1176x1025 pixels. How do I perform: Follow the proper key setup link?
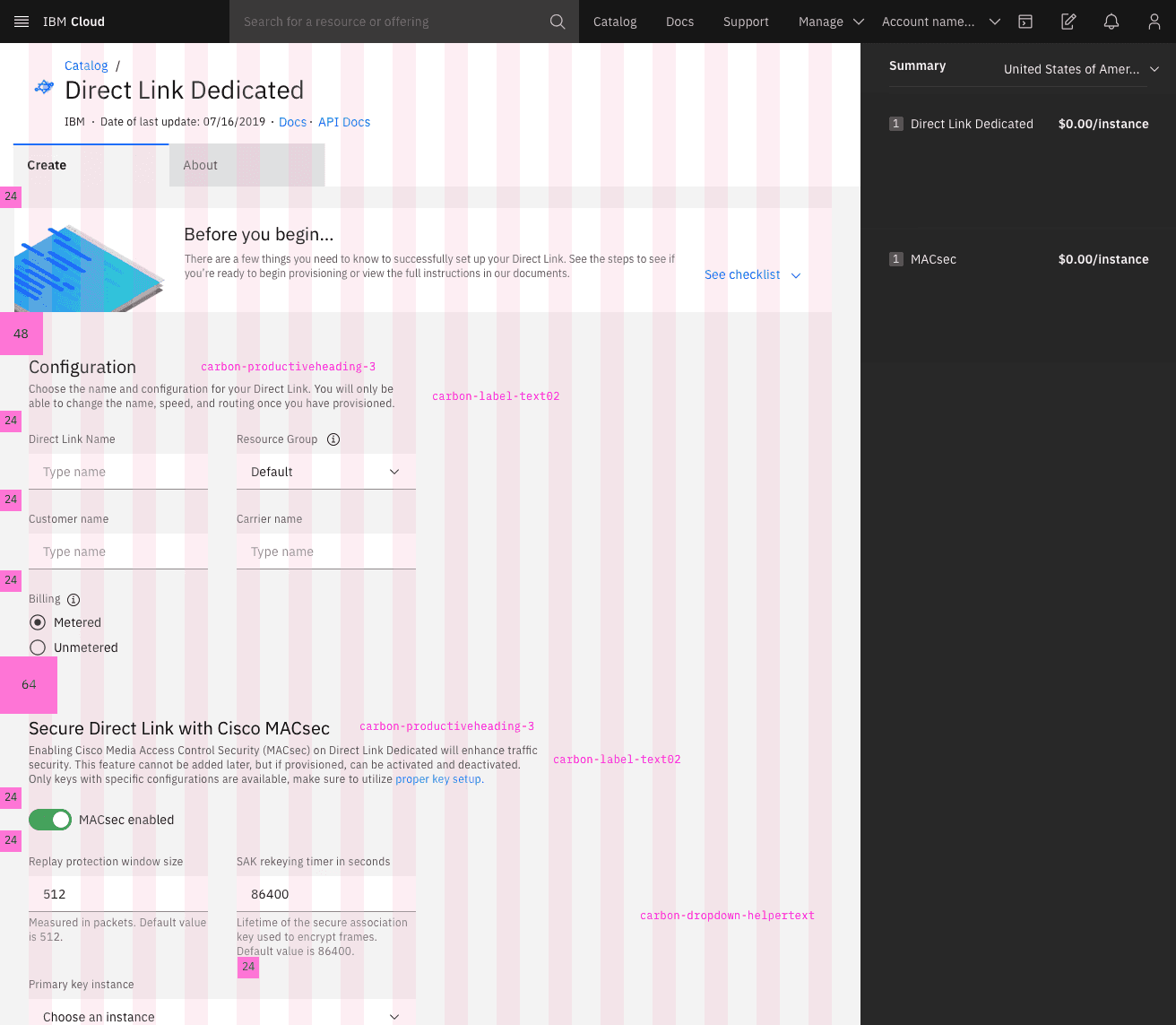(x=439, y=779)
